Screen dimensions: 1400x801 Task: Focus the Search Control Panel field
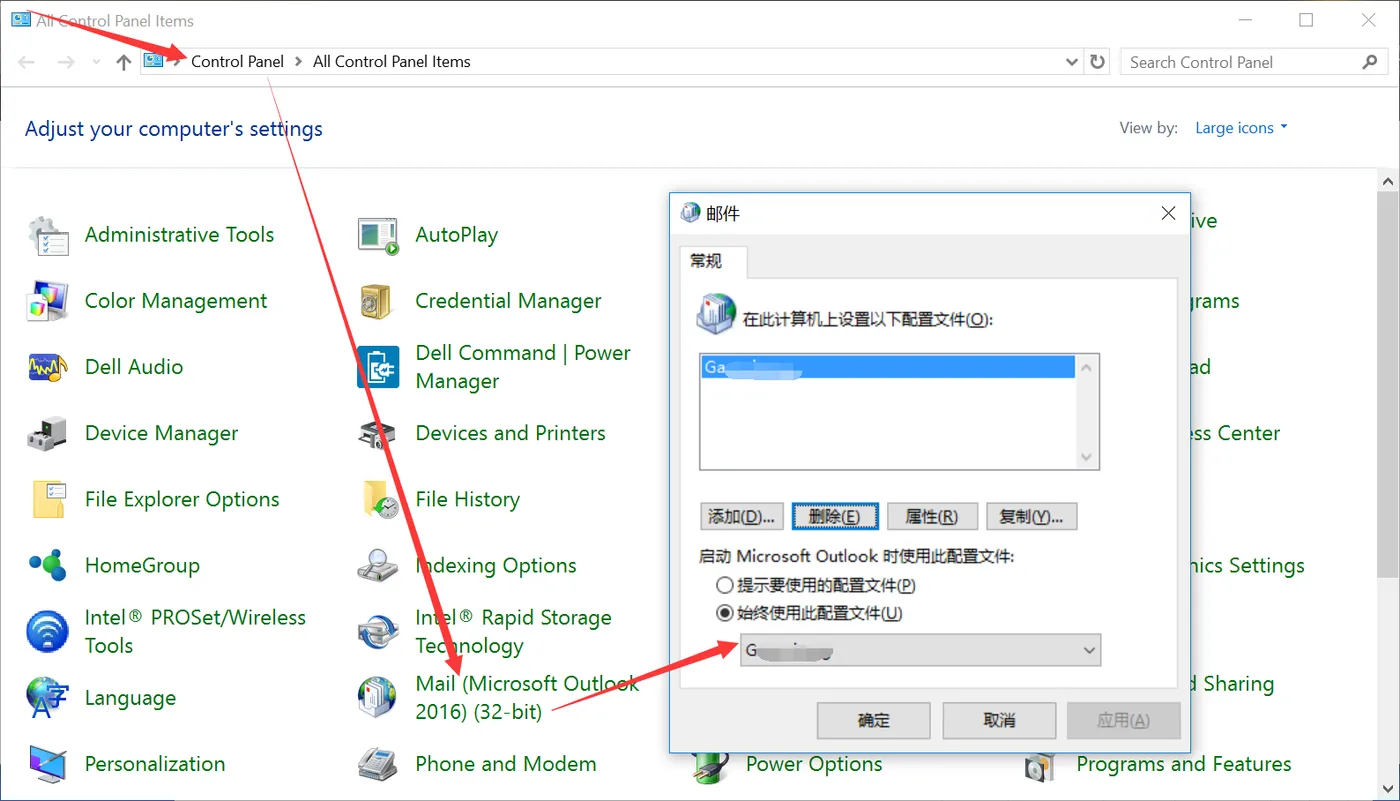(1241, 62)
